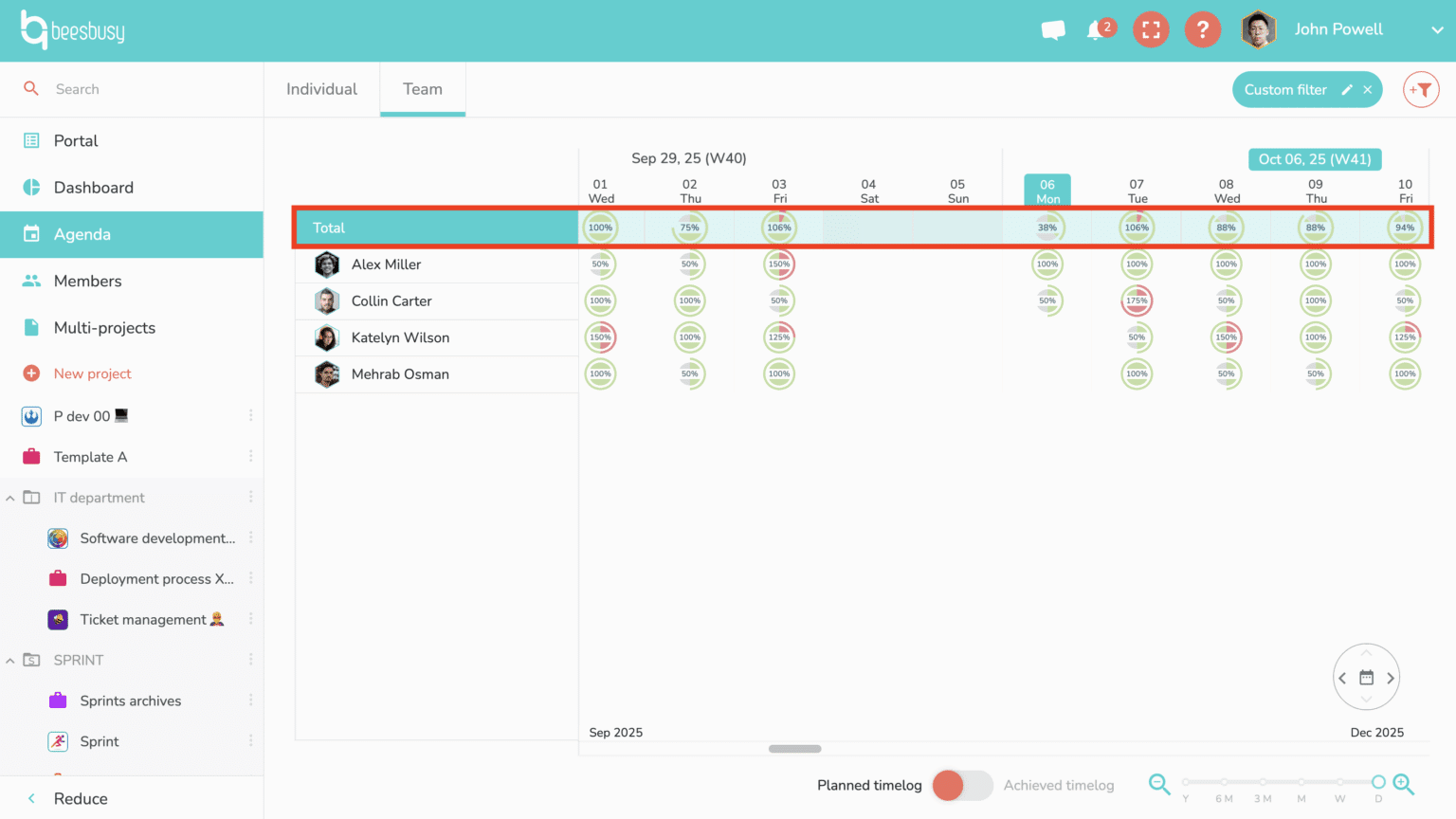Select the Team tab

423,88
